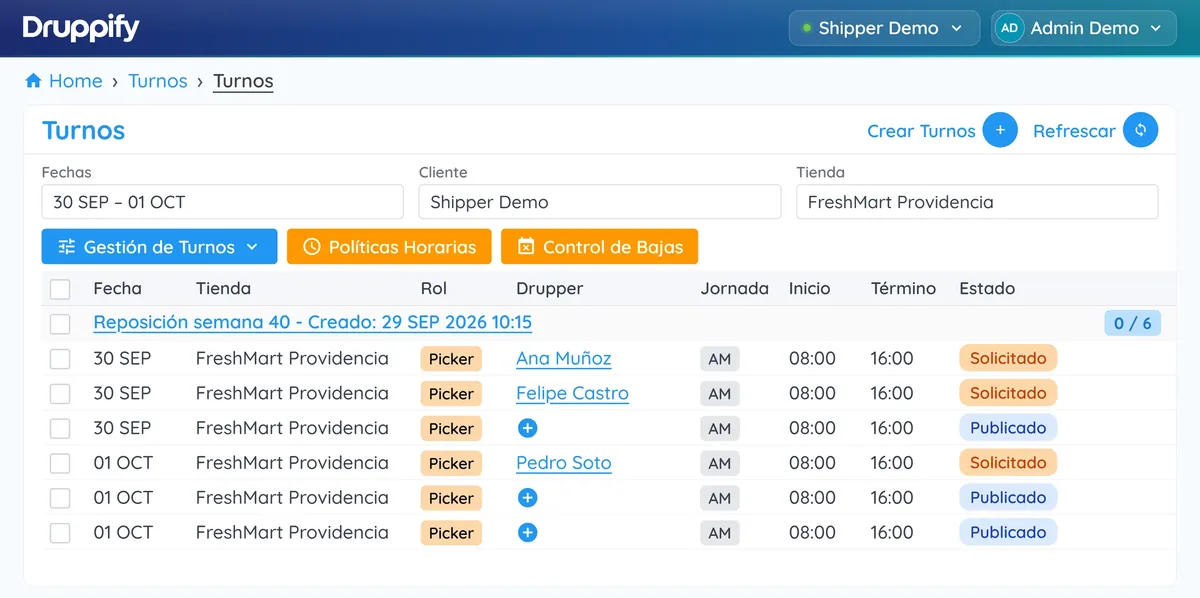This screenshot has height=598, width=1200.
Task: Click Solicitado badge in Ana Muñoz row
Action: 1008,358
